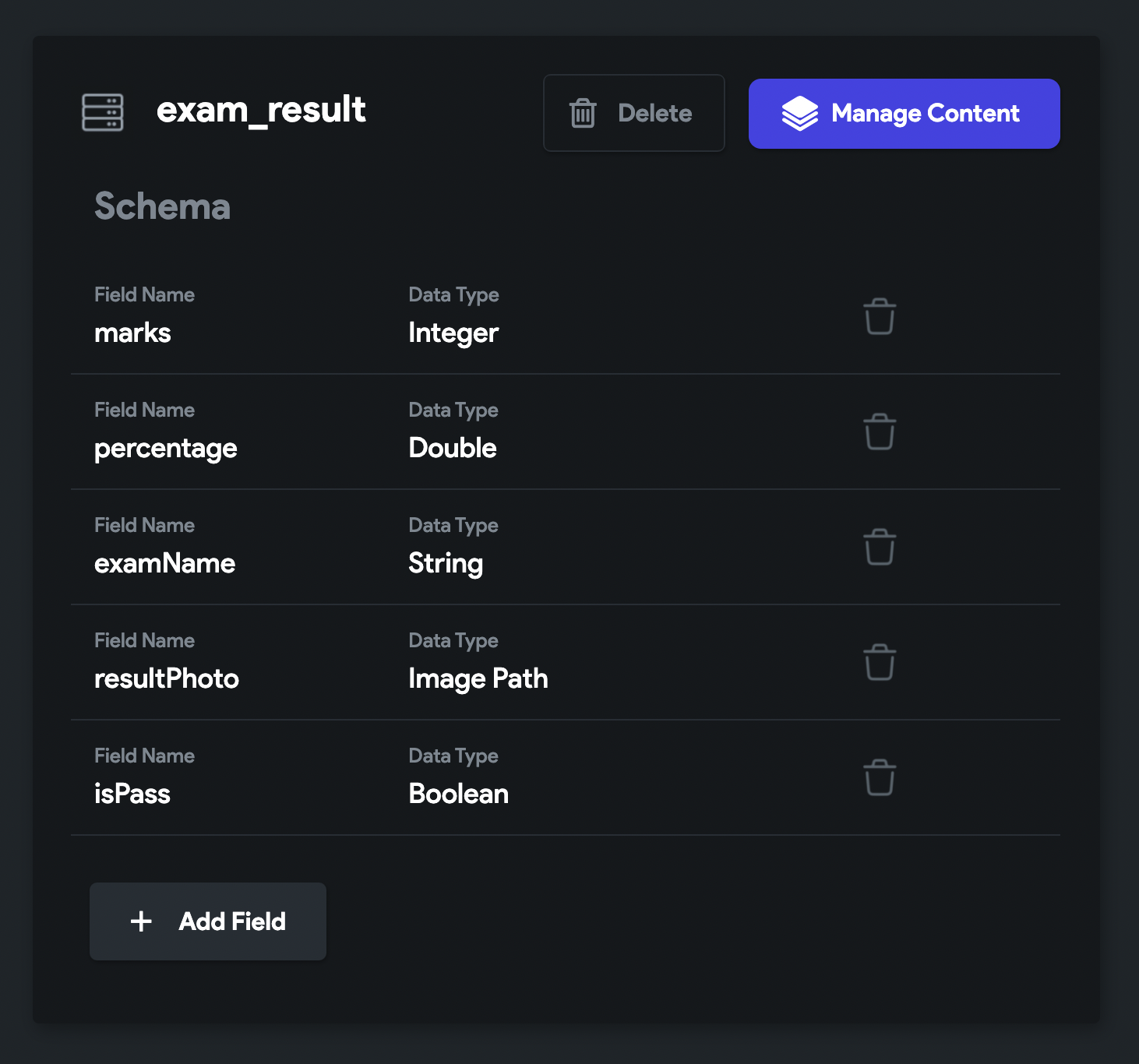Open Manage Content for exam_result
The height and width of the screenshot is (1064, 1139).
[x=905, y=114]
